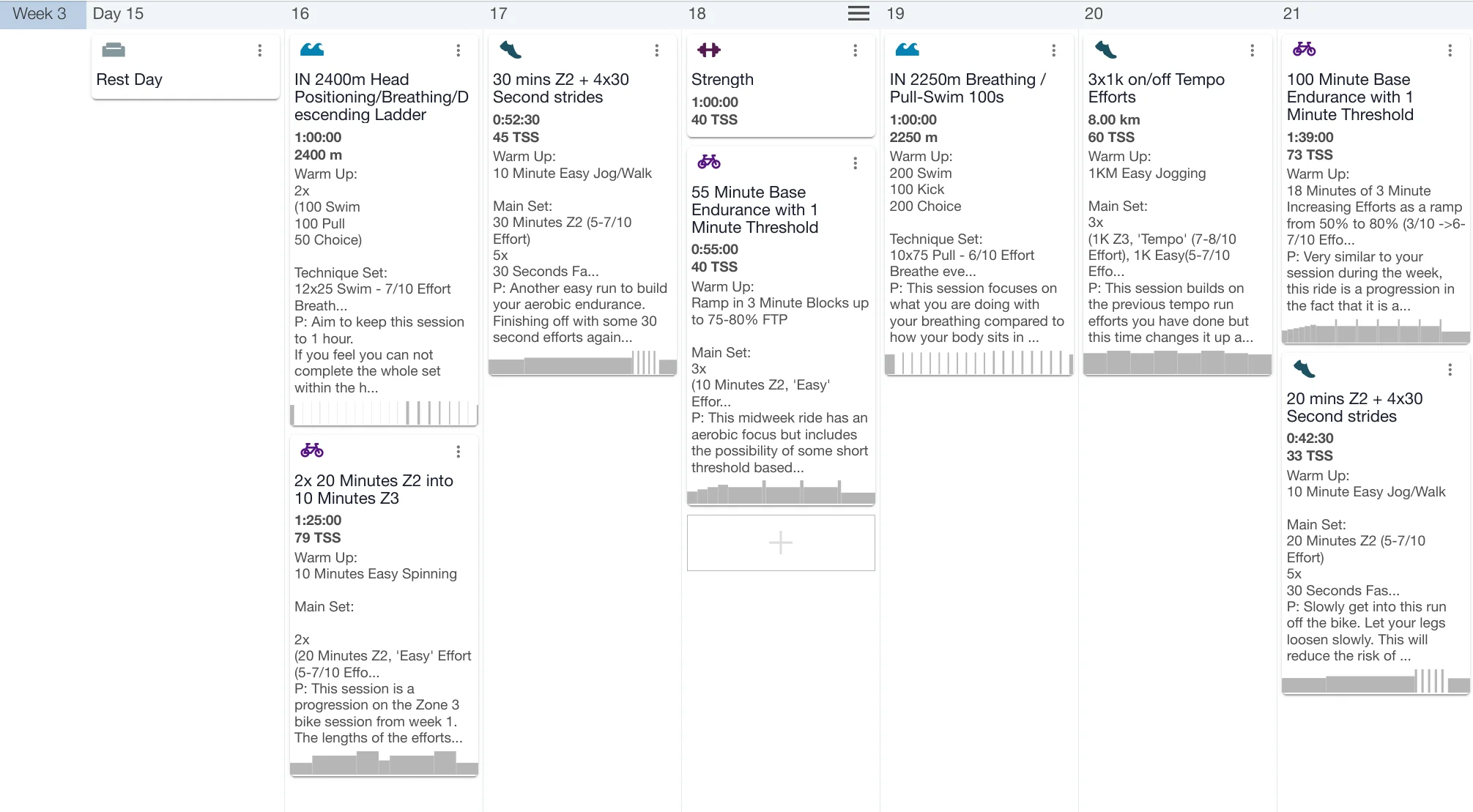
Task: Click the swim icon on IN 2400m workout
Action: click(312, 50)
